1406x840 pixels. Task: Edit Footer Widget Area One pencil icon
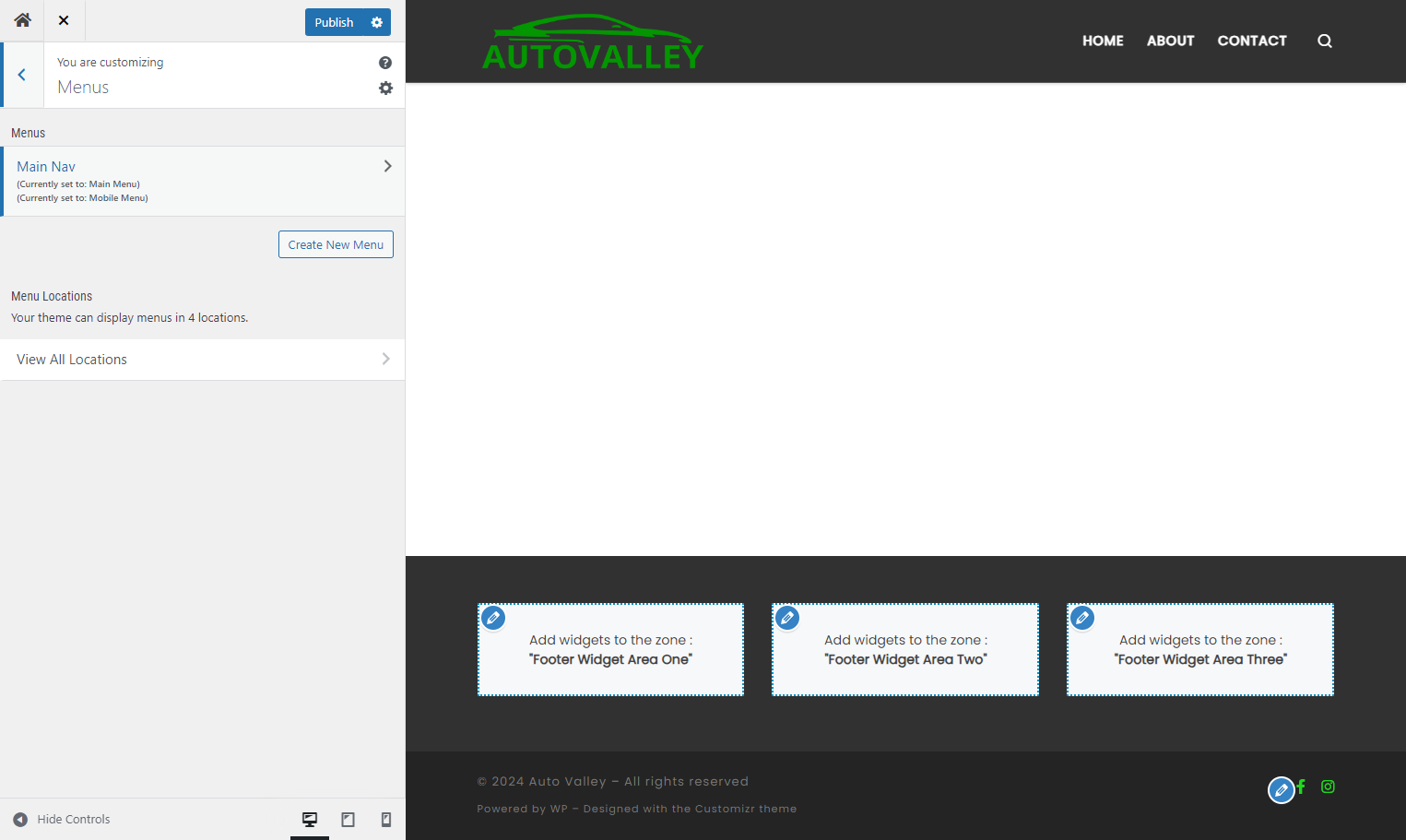pos(494,618)
